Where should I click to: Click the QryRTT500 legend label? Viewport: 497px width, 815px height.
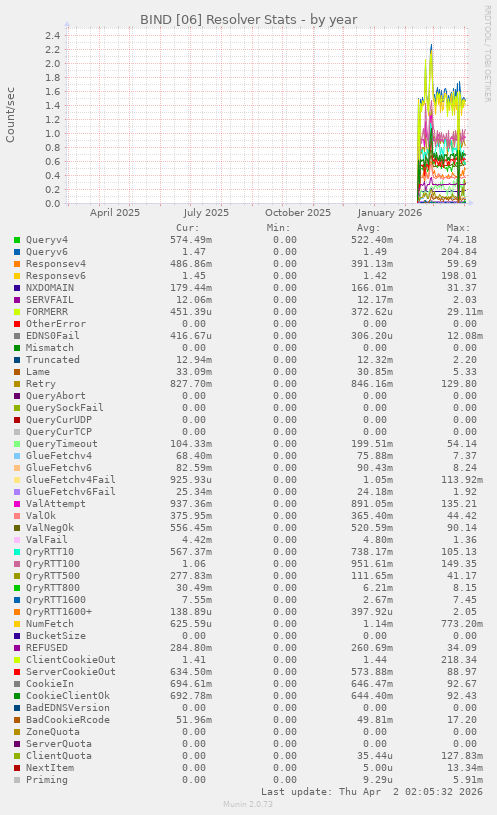pos(53,576)
